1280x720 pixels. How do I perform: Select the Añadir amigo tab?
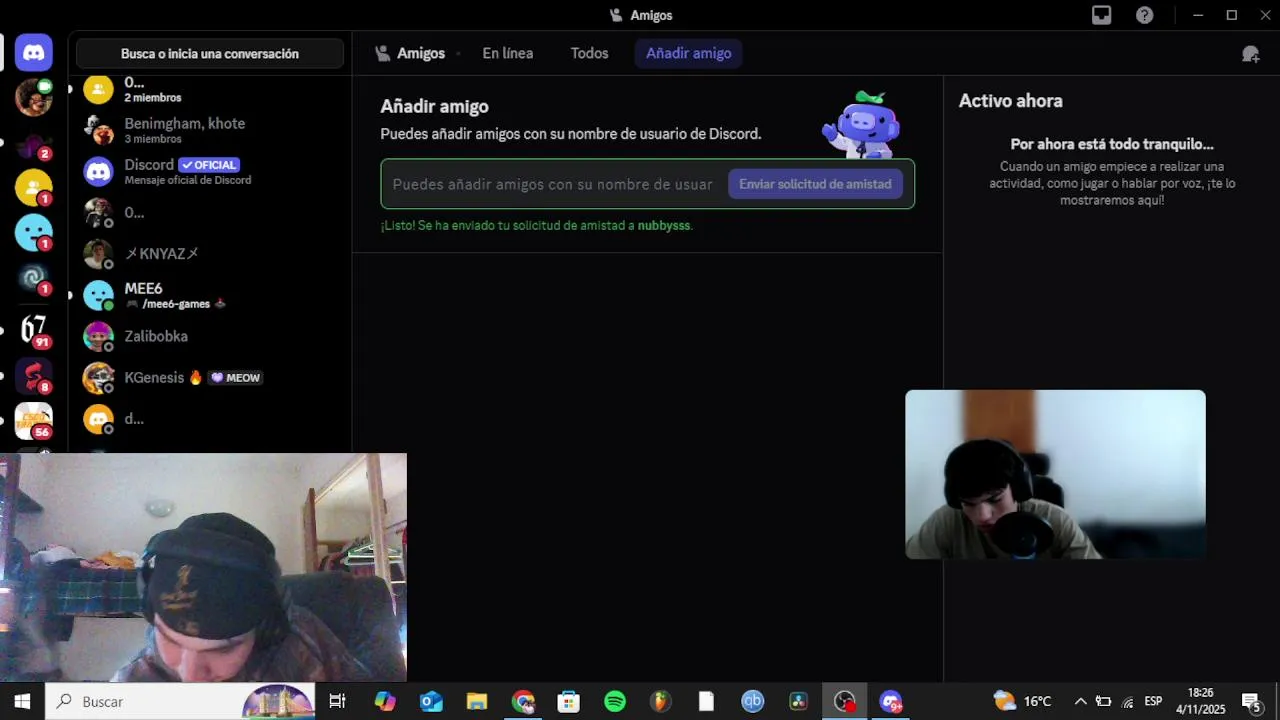688,53
